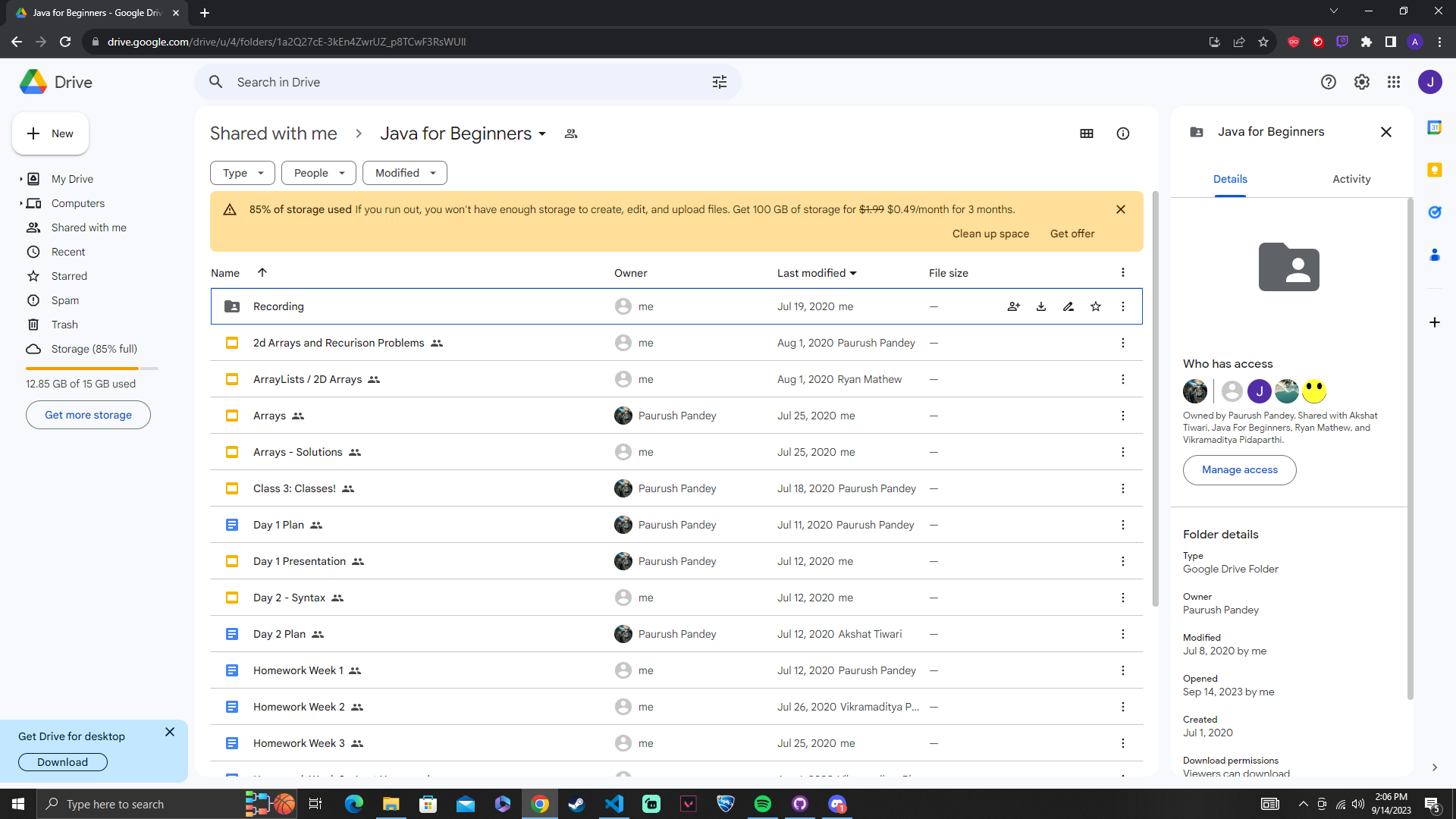Open File Explorer from taskbar
Image resolution: width=1456 pixels, height=819 pixels.
point(391,804)
